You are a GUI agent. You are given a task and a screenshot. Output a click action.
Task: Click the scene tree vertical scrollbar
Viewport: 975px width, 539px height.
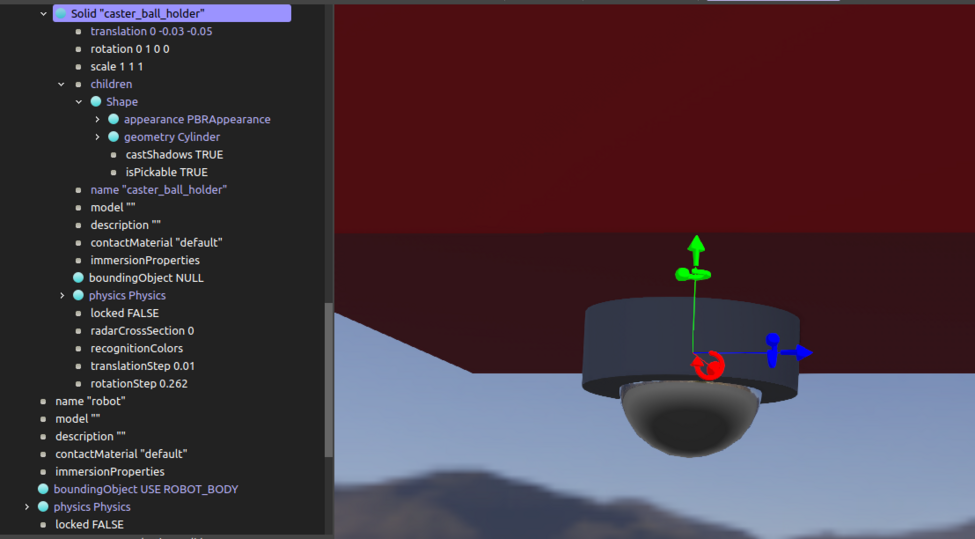(x=329, y=380)
